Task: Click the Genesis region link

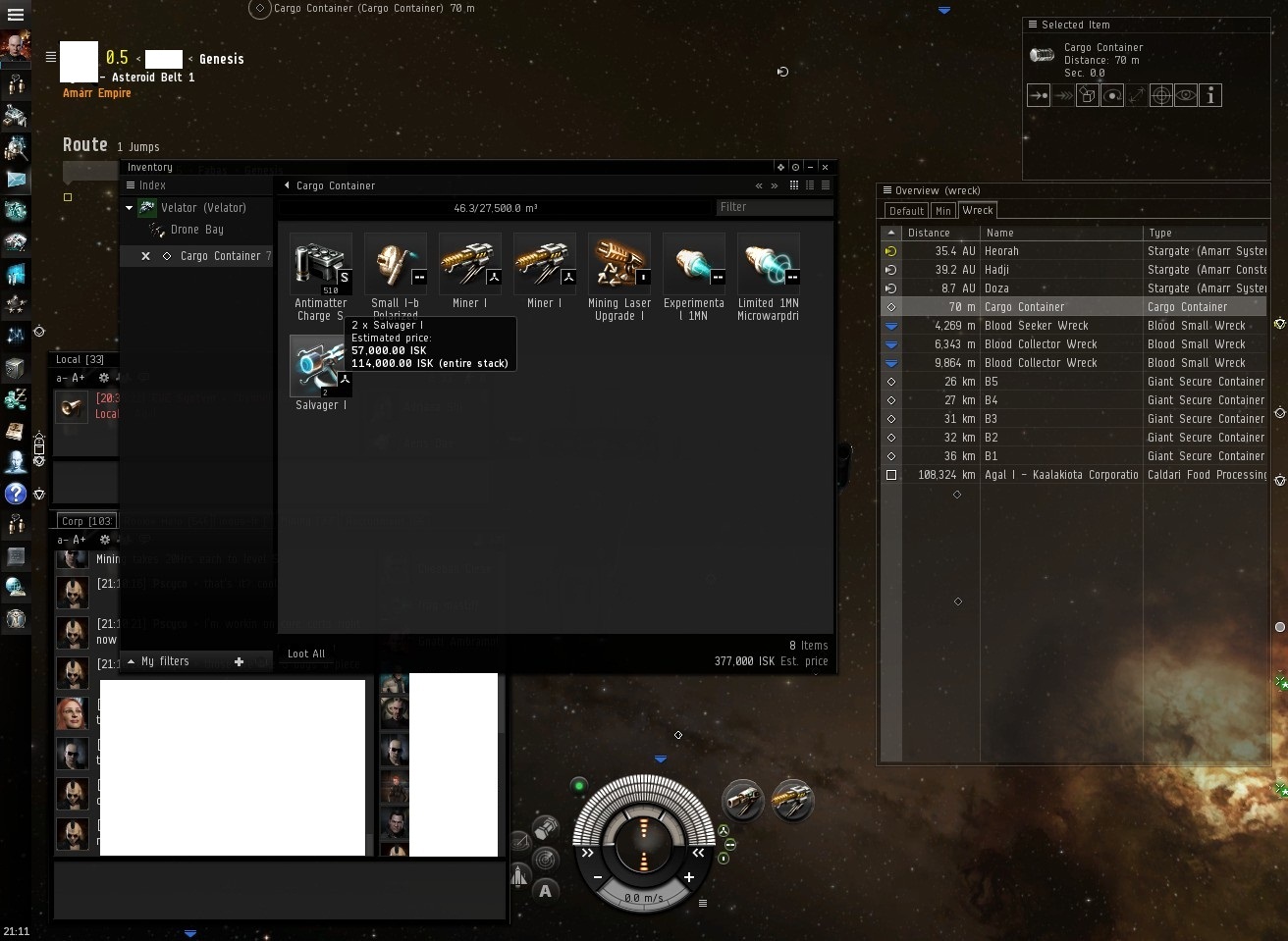Action: pos(222,59)
